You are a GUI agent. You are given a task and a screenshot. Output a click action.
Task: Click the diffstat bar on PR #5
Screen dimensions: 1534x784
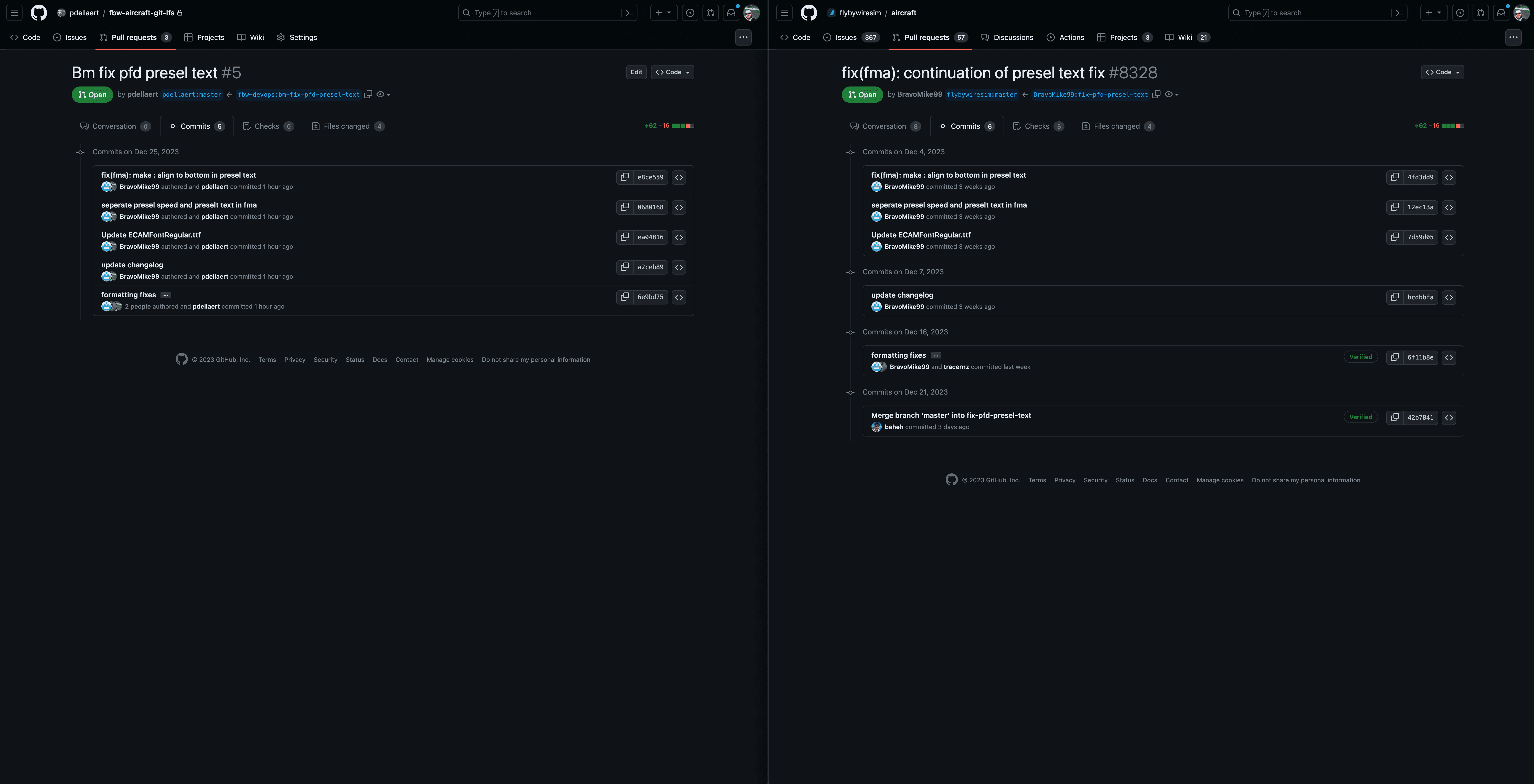coord(683,126)
